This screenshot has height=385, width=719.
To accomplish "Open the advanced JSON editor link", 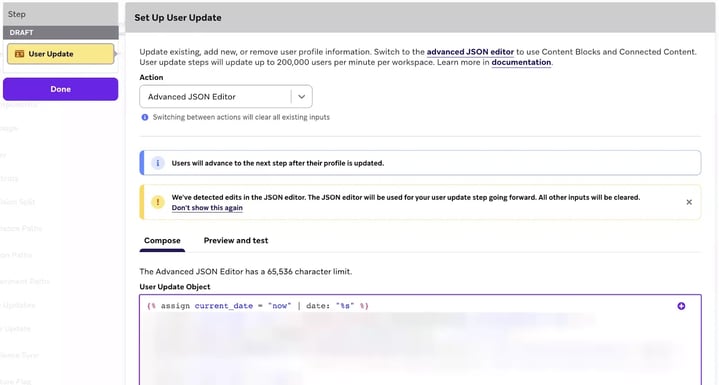I will [x=470, y=52].
